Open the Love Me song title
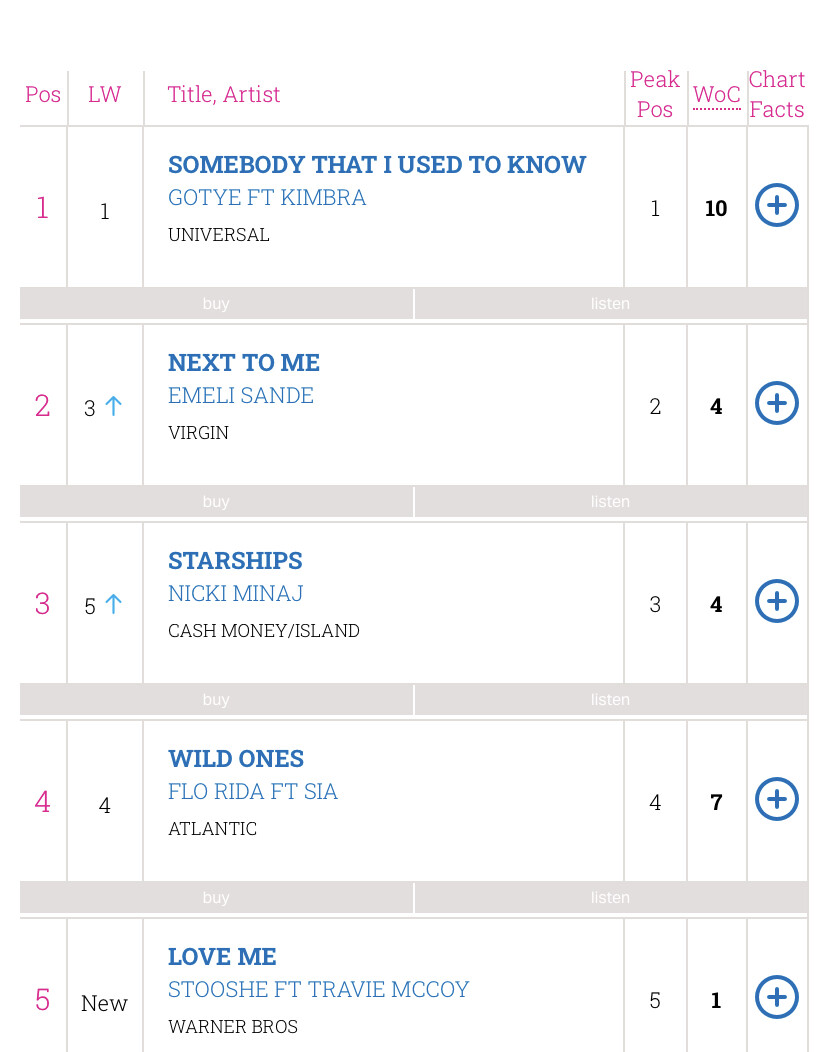This screenshot has width=828, height=1052. pos(222,957)
